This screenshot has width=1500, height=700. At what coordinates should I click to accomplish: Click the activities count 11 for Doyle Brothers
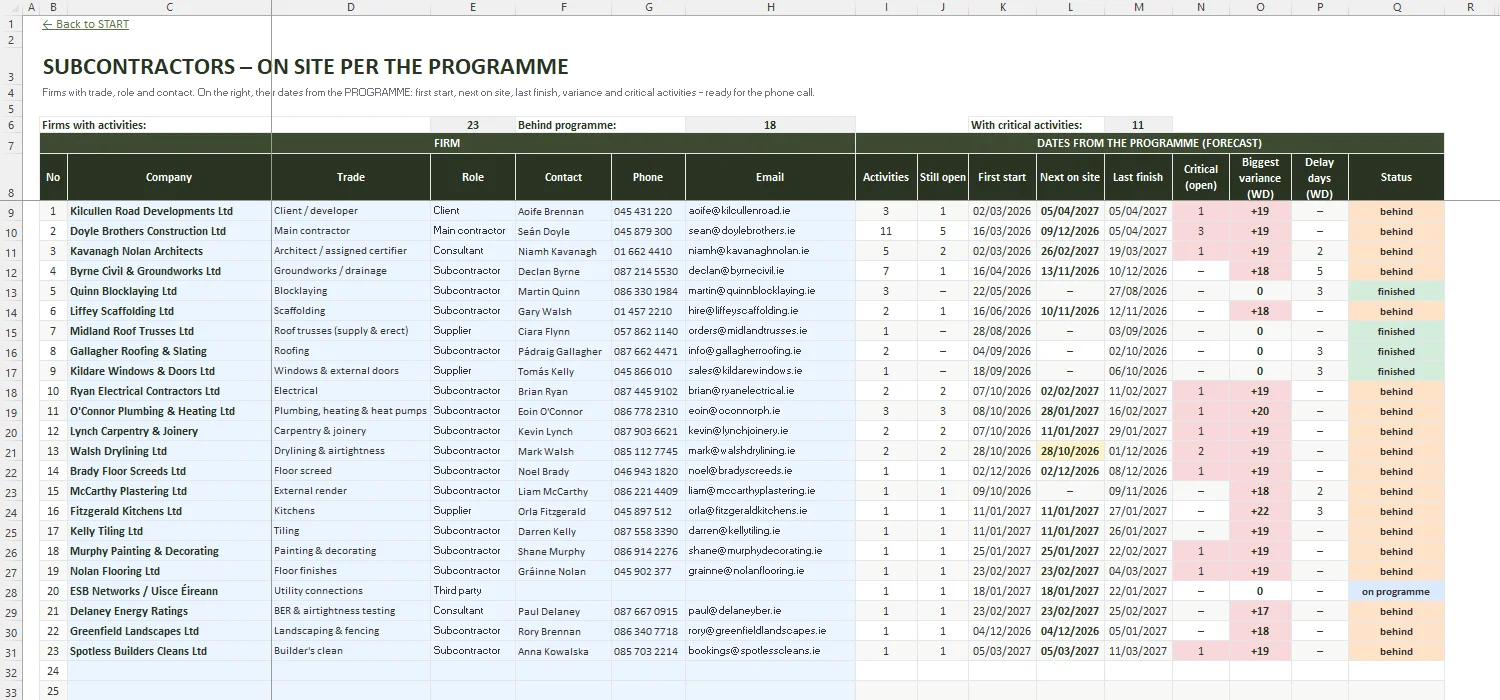point(886,231)
